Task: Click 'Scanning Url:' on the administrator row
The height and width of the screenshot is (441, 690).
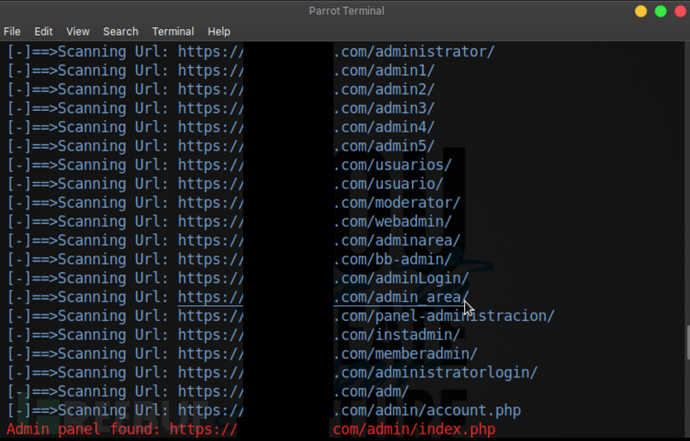Action: pos(113,51)
